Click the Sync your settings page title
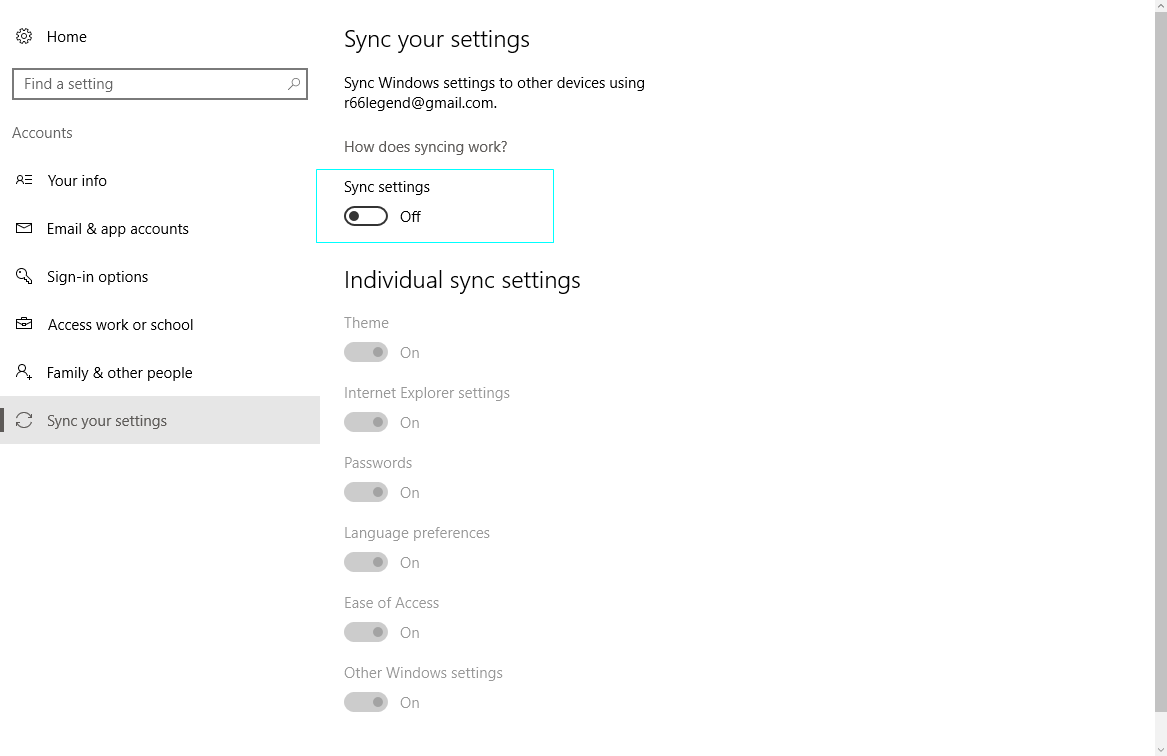 pyautogui.click(x=437, y=39)
